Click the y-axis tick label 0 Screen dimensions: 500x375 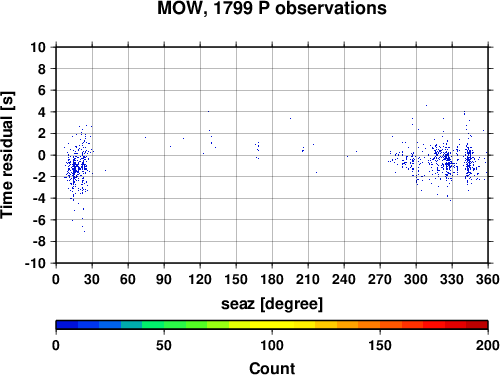point(42,155)
